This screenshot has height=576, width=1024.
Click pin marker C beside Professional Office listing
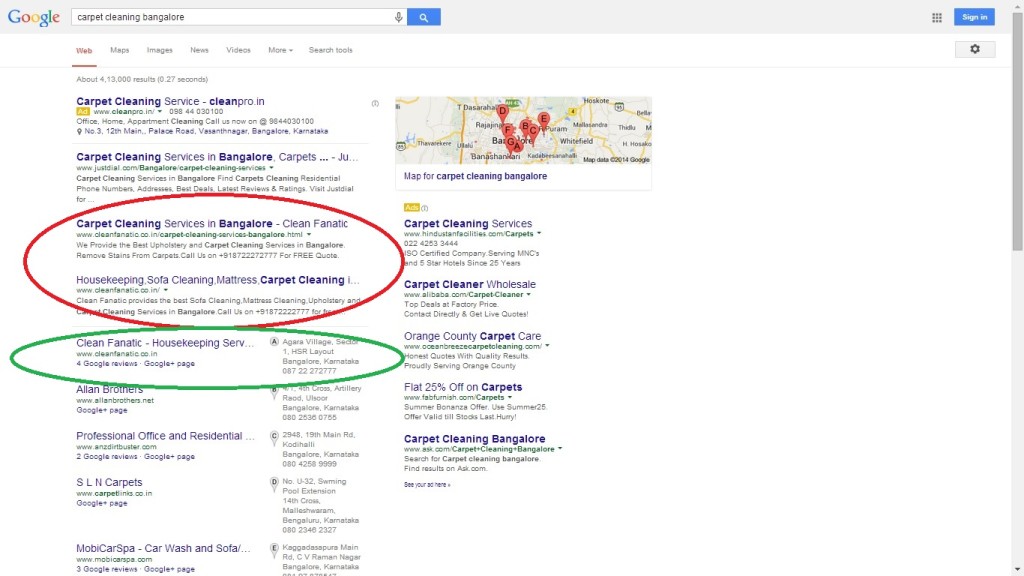[274, 437]
